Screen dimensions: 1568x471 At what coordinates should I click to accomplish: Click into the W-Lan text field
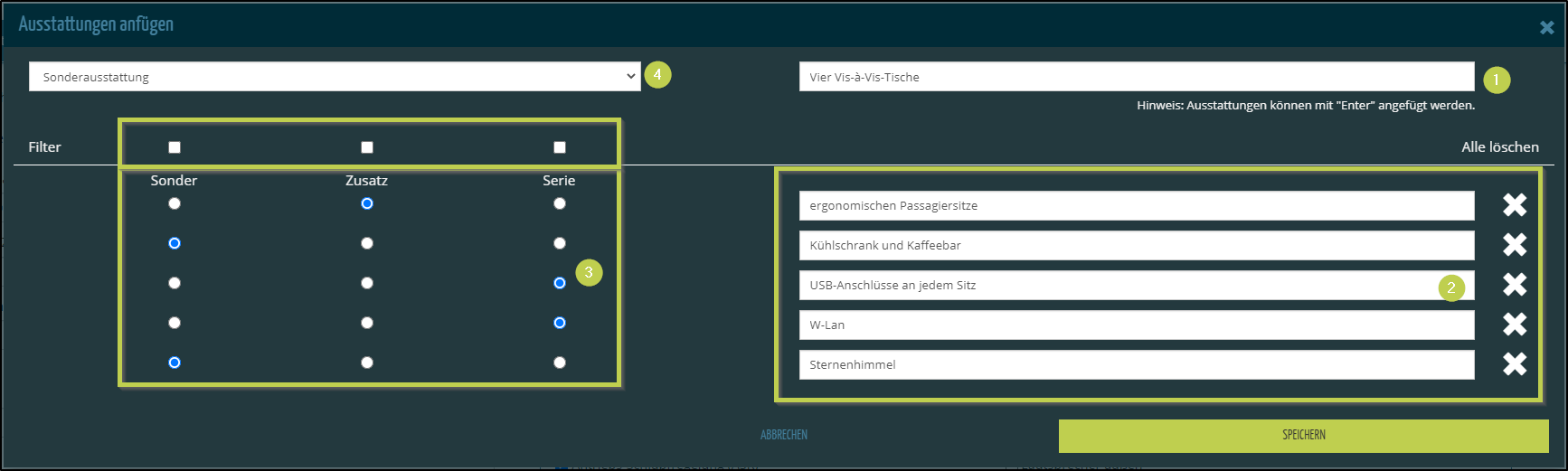[x=1136, y=325]
